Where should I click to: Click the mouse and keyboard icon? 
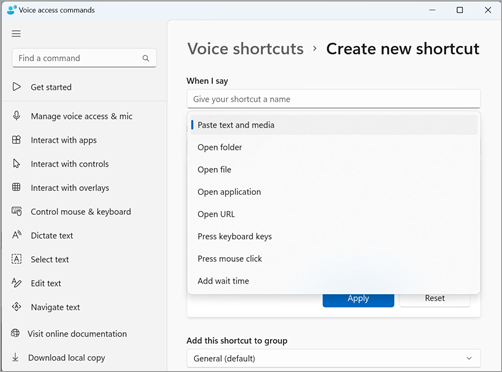(x=17, y=211)
